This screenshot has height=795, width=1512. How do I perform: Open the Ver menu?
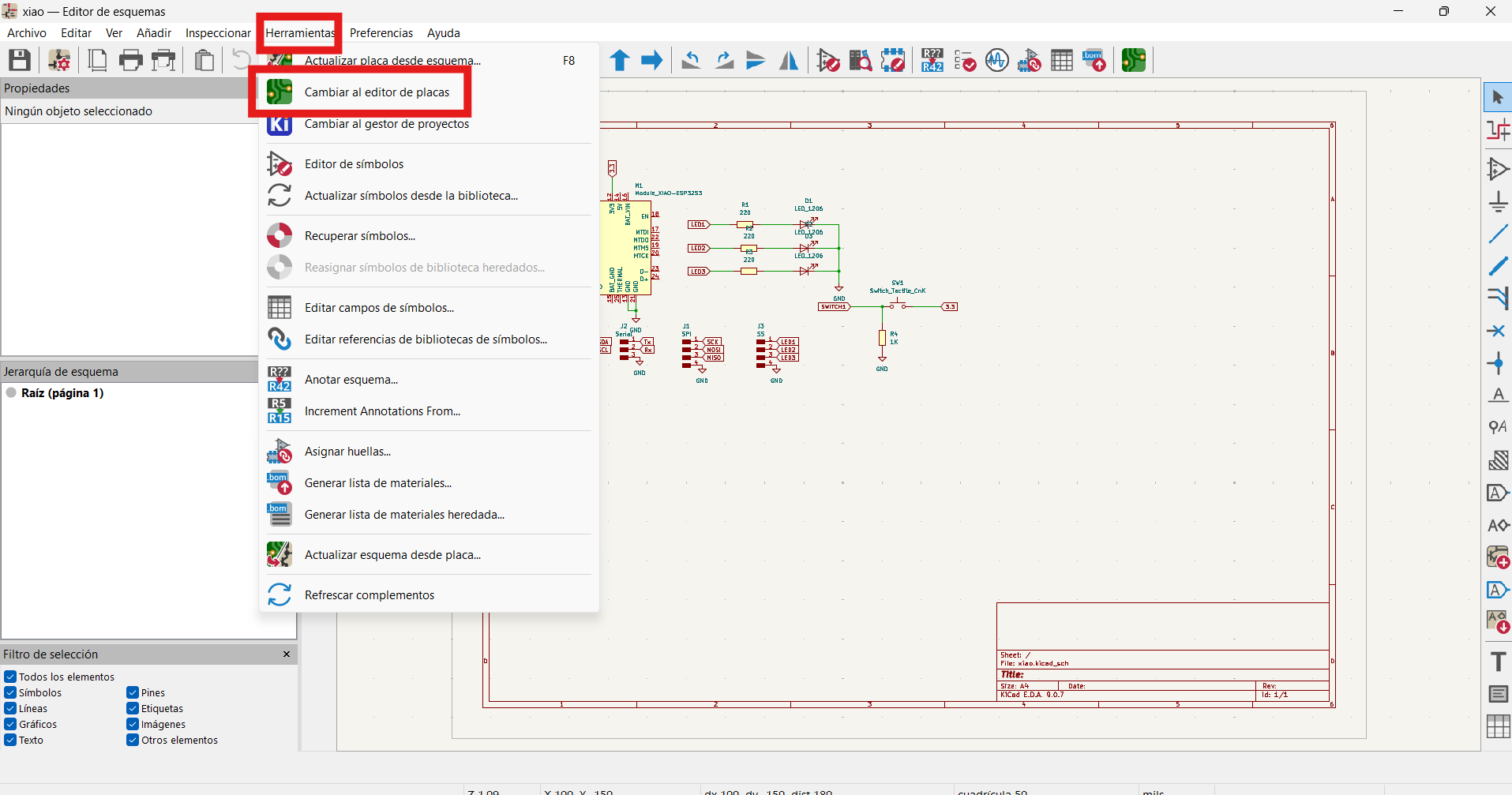[x=114, y=33]
